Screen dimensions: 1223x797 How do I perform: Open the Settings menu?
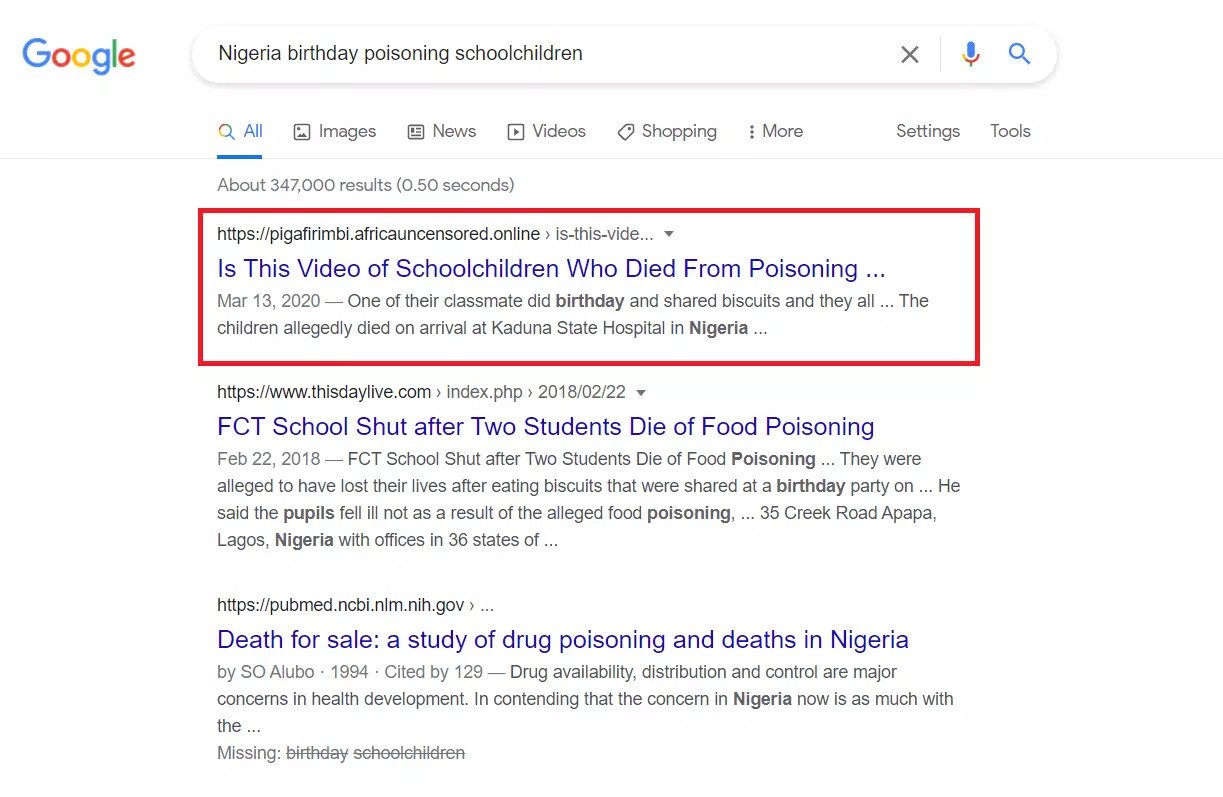[927, 131]
